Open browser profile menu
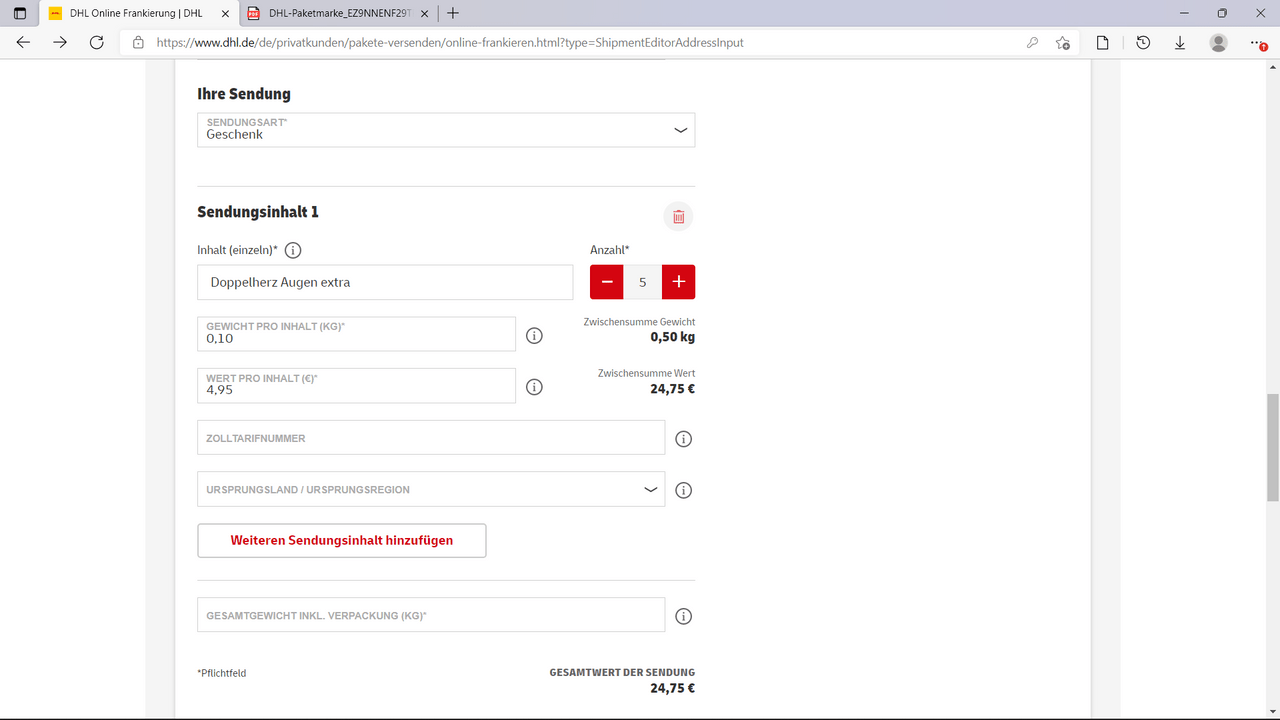This screenshot has width=1280, height=720. click(1218, 43)
